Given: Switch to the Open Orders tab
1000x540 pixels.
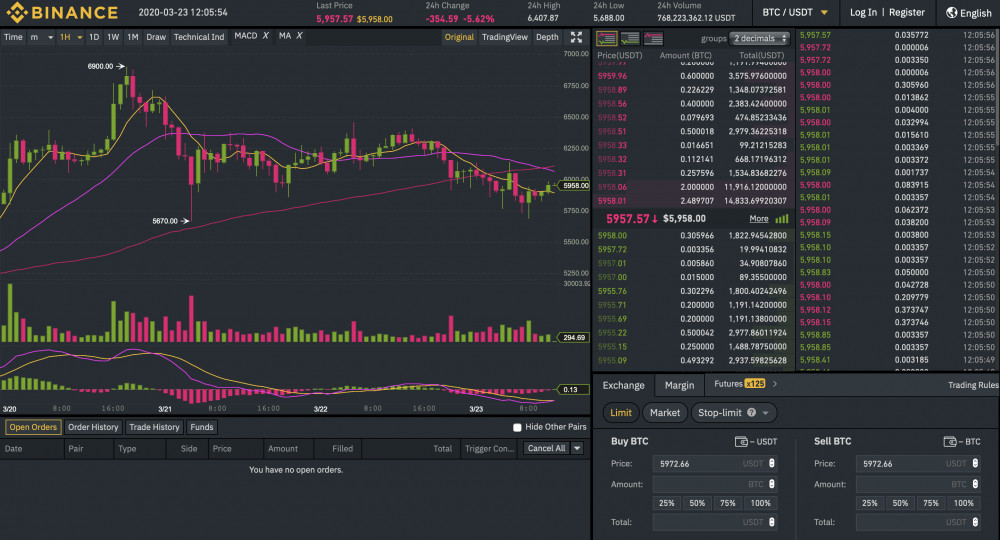Looking at the screenshot, I should 33,427.
